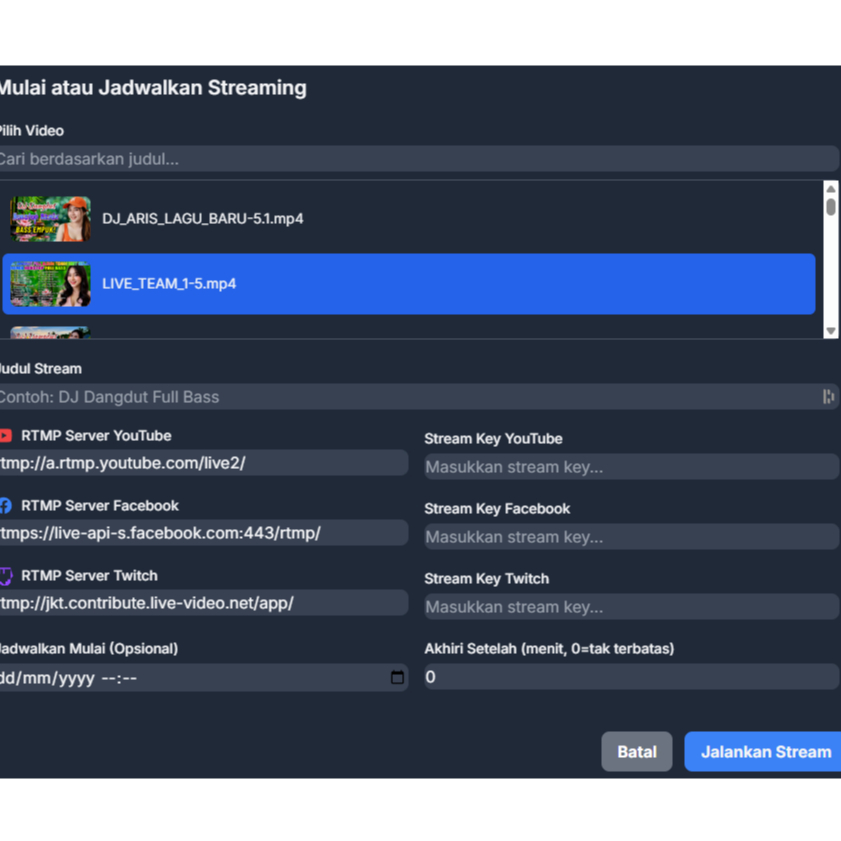Open the calendar picker in Jadwalkan Mulai field
Image resolution: width=841 pixels, height=841 pixels.
coord(397,677)
